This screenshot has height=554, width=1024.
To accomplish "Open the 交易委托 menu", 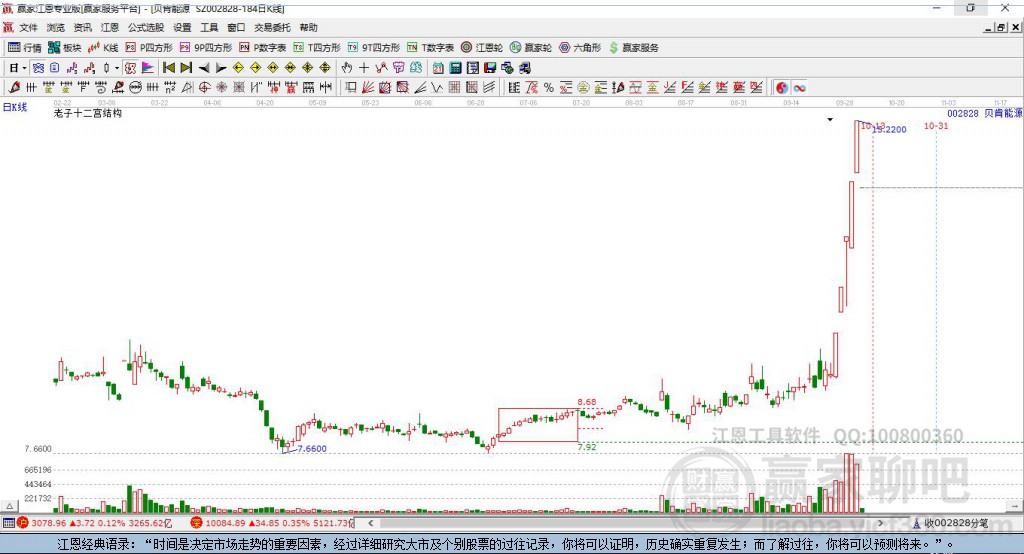I will [x=272, y=27].
